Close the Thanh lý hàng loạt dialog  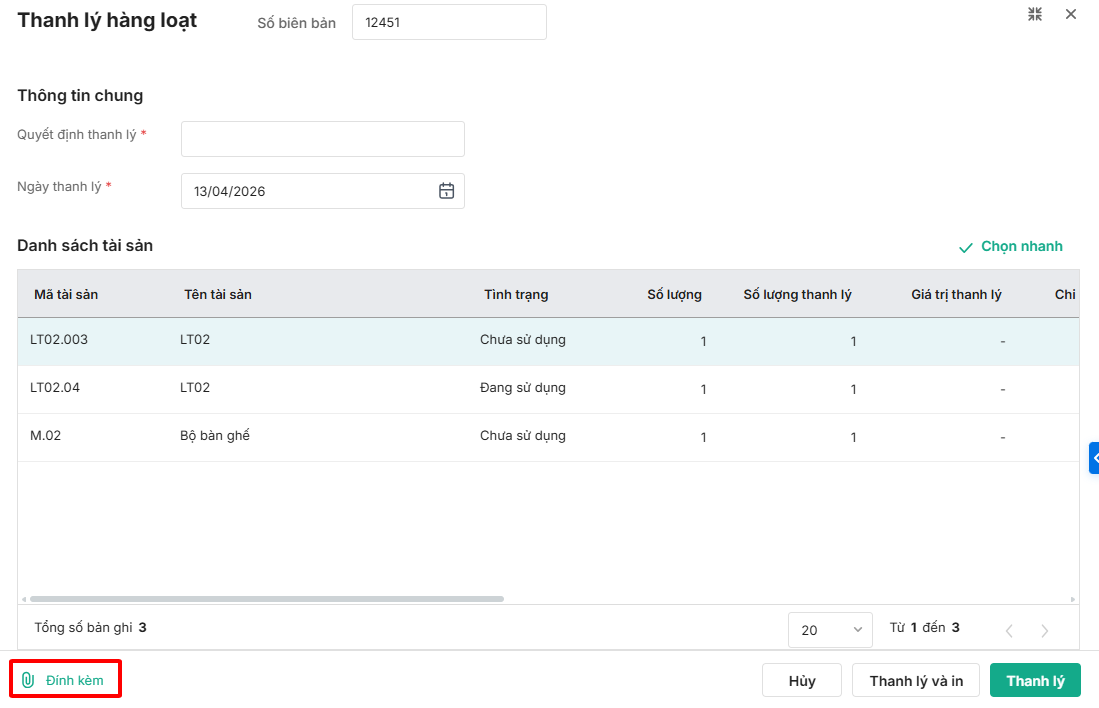tap(1071, 14)
